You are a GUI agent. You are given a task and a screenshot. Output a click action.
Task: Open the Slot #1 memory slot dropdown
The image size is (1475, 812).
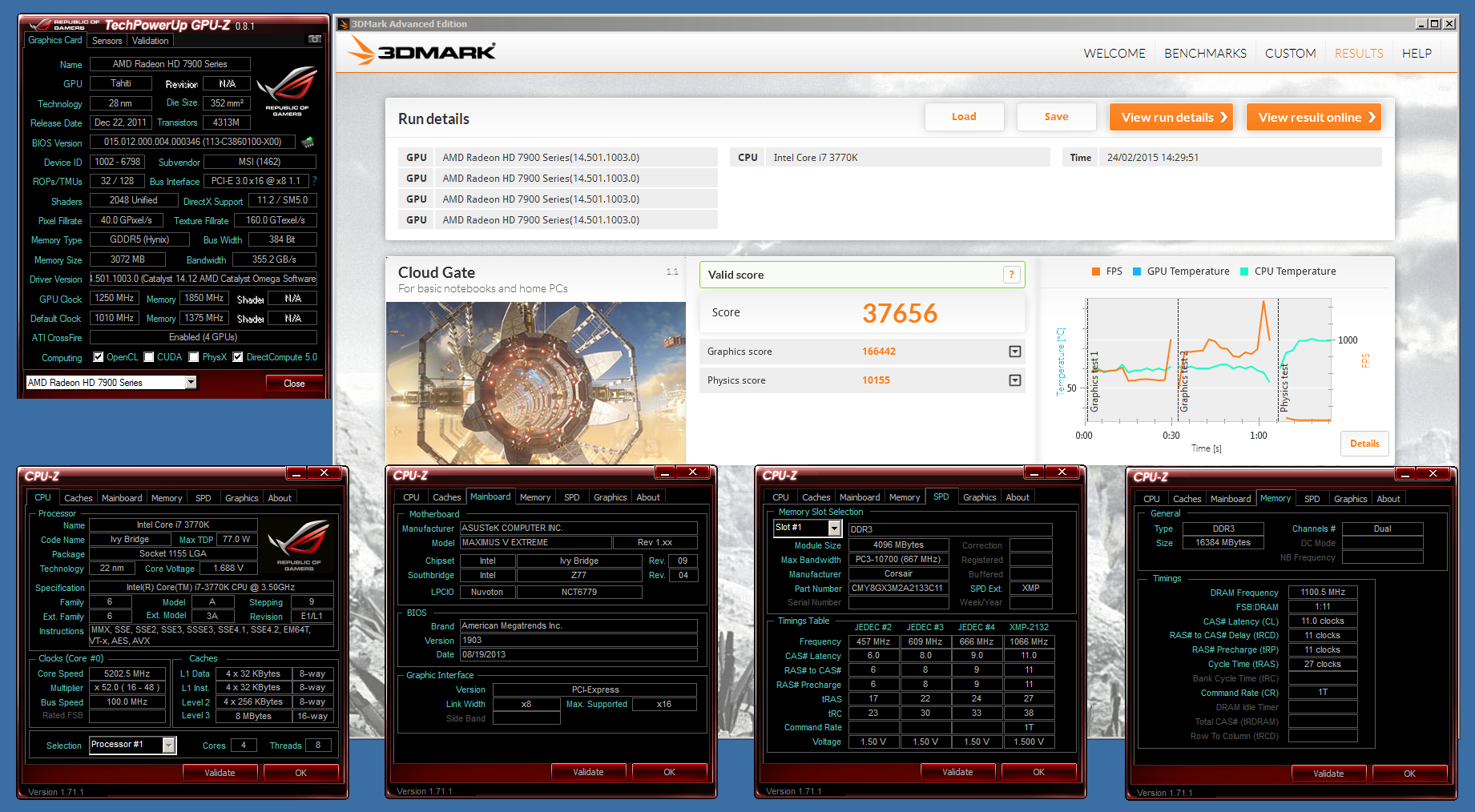(x=834, y=529)
